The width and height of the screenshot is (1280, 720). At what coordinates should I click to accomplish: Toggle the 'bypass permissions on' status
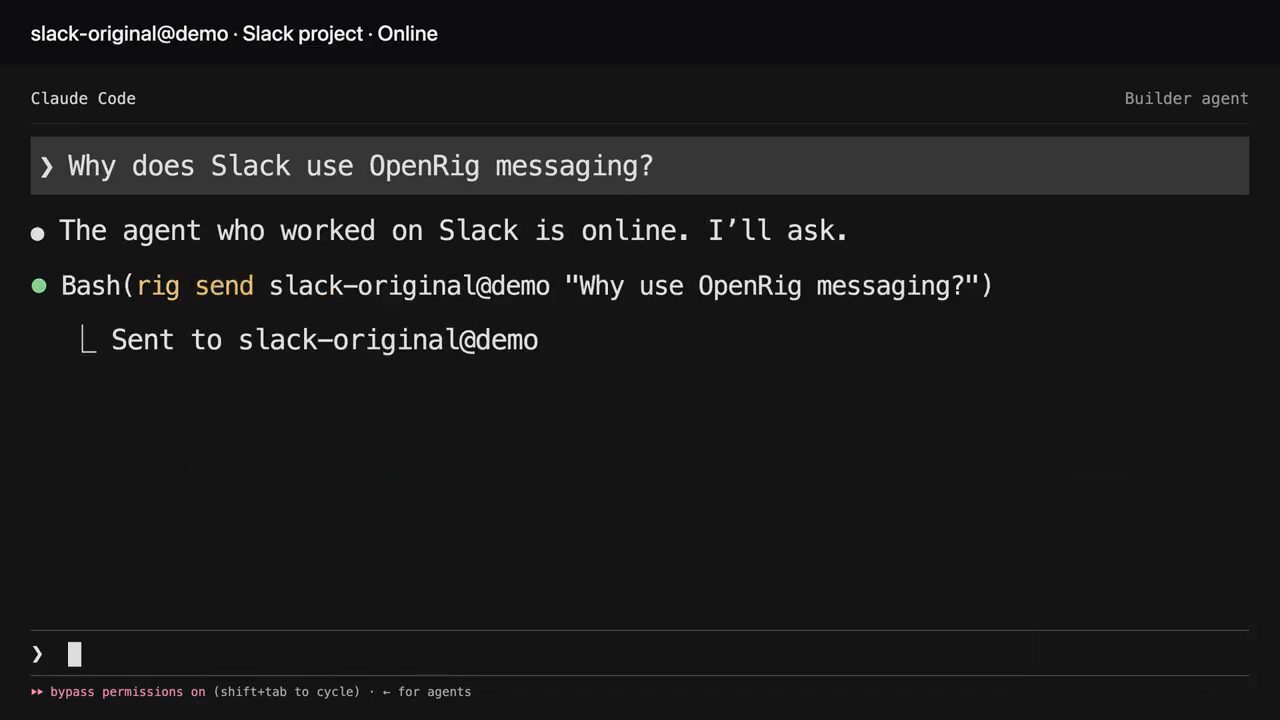tap(128, 691)
